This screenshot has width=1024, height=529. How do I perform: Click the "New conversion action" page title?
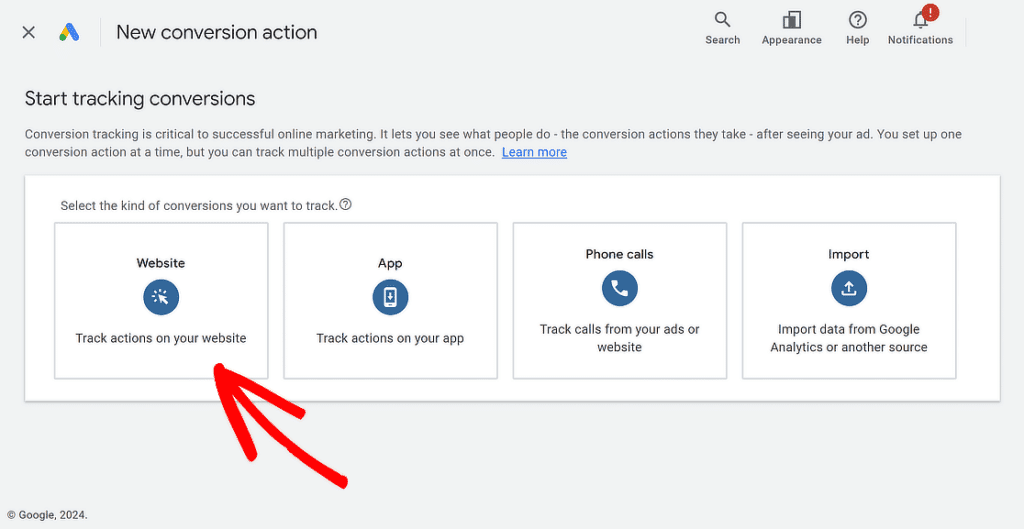217,32
